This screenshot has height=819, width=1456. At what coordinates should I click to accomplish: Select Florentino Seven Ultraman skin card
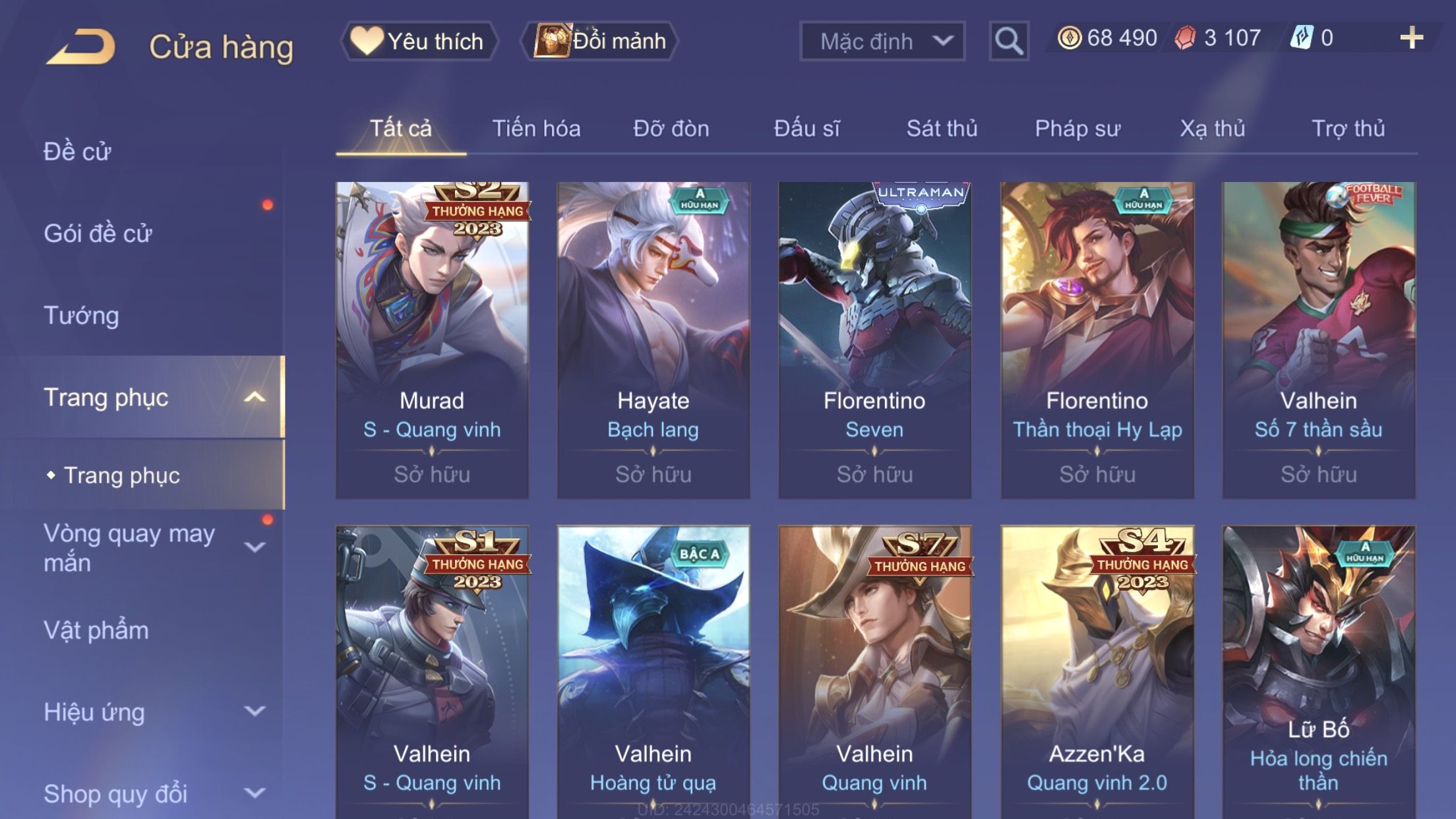coord(875,340)
